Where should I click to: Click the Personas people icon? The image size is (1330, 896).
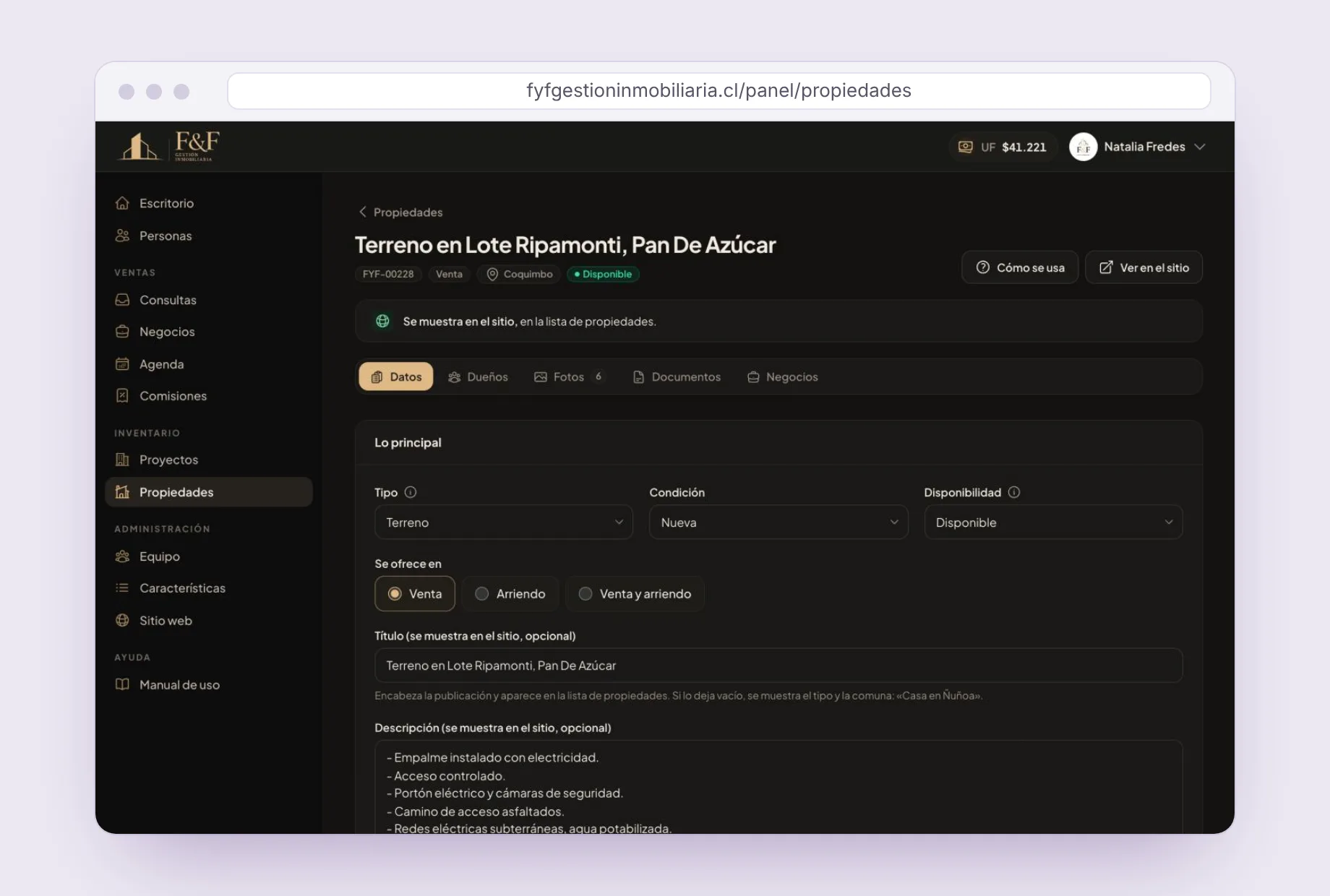click(122, 236)
